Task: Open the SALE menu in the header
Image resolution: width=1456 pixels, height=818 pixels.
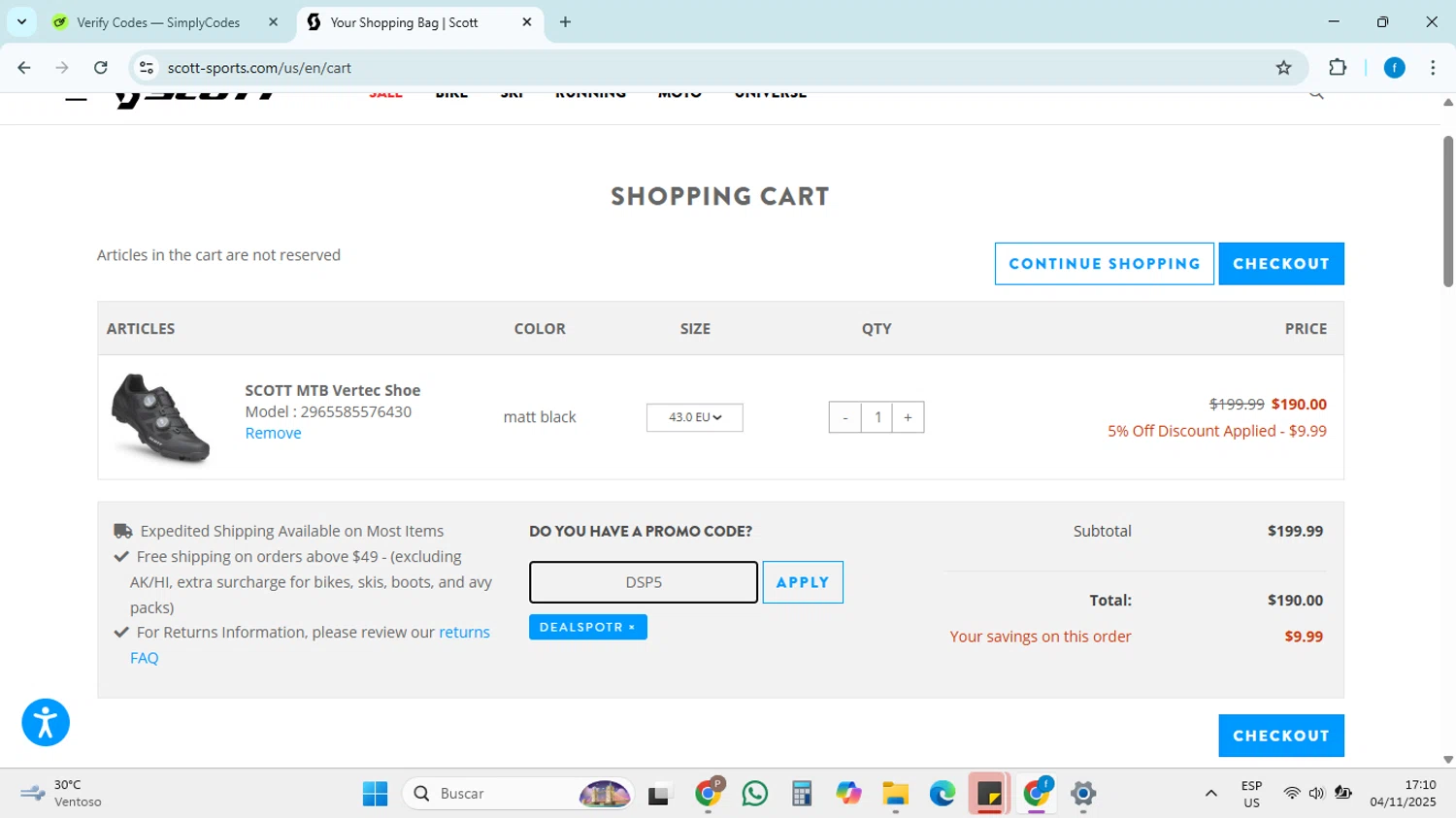Action: click(x=385, y=95)
